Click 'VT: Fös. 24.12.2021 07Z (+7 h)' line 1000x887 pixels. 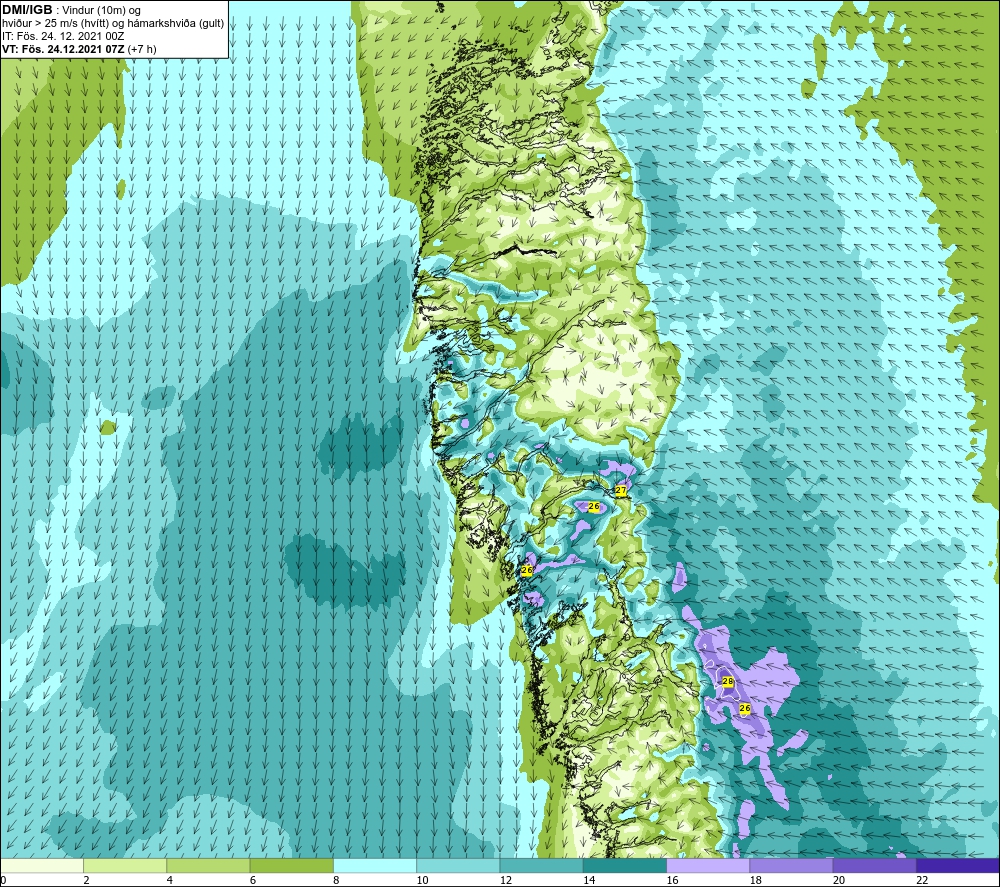click(x=80, y=48)
